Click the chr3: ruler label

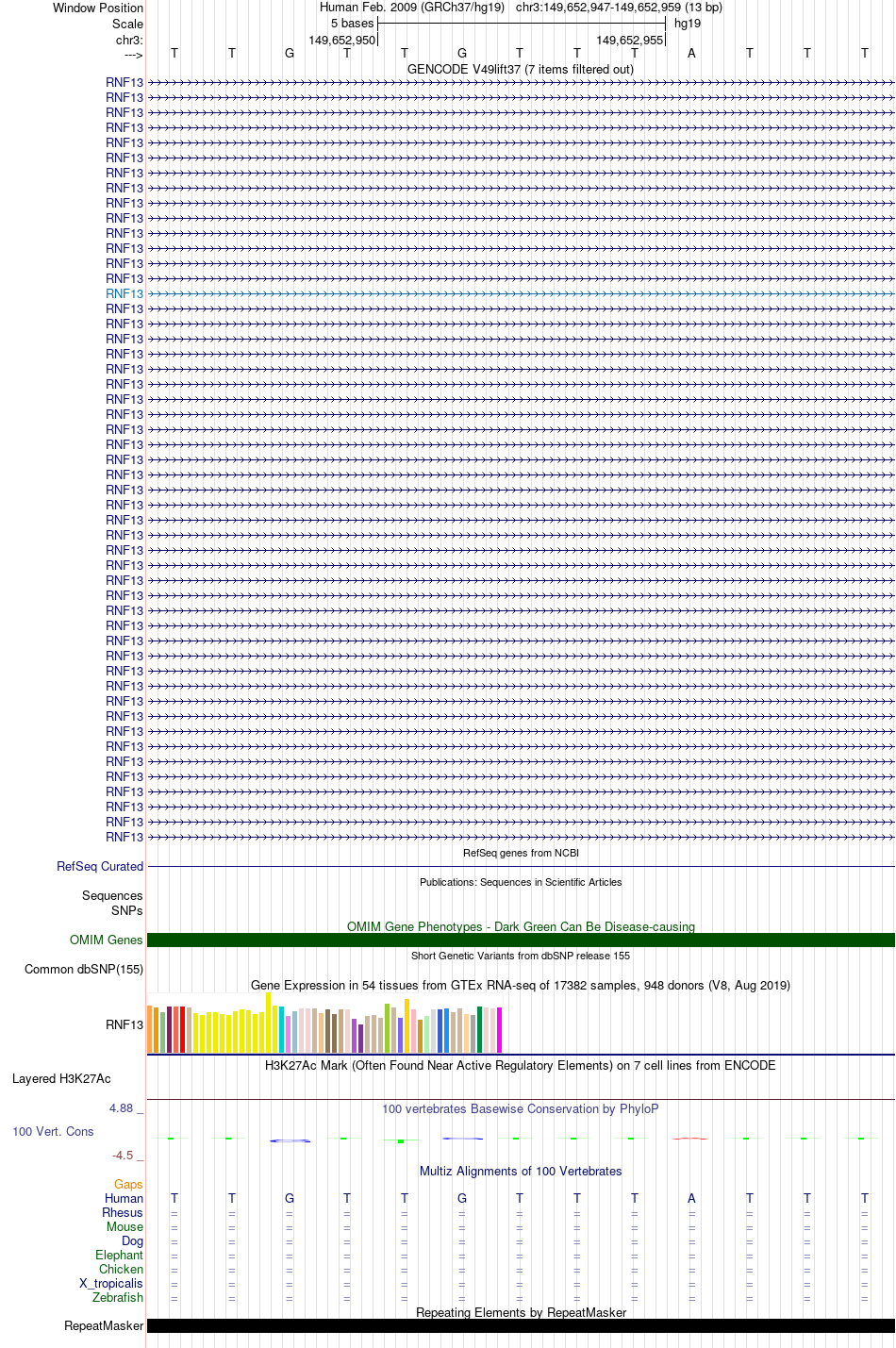pos(130,40)
